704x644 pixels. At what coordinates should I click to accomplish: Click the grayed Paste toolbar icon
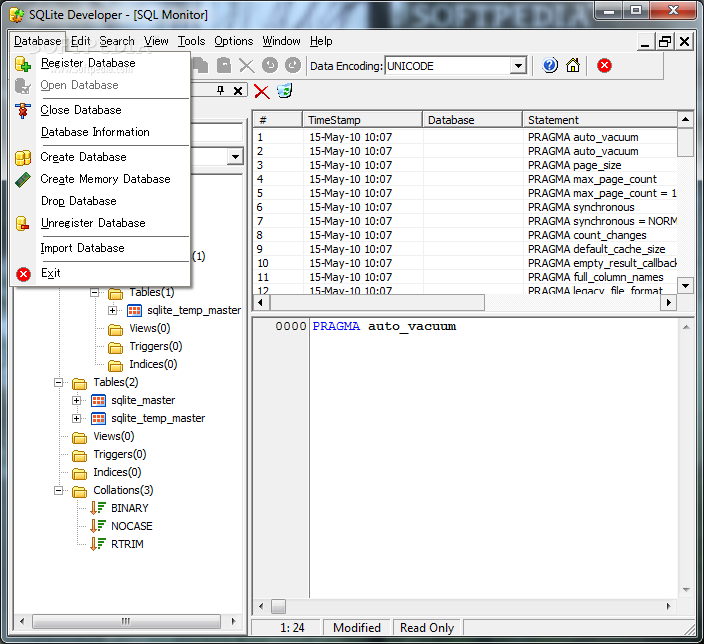[x=224, y=66]
